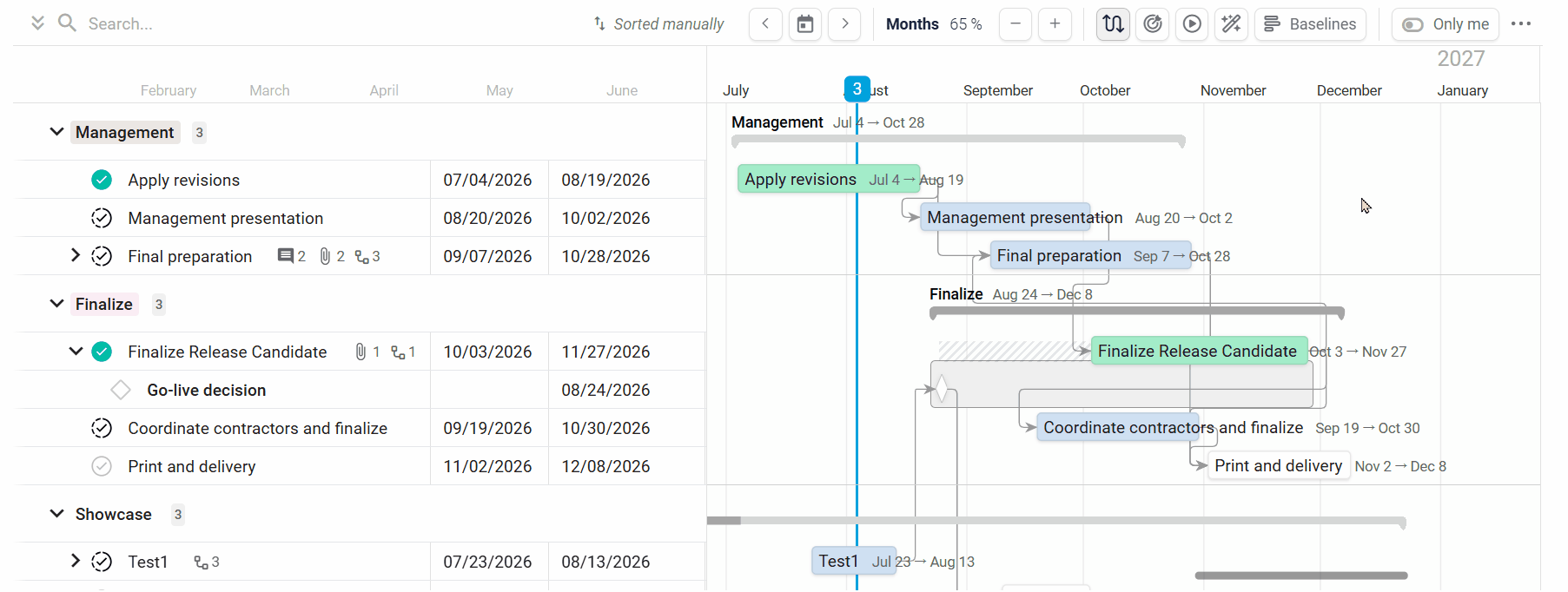Open the auto-schedule magic wand tool

[1231, 24]
